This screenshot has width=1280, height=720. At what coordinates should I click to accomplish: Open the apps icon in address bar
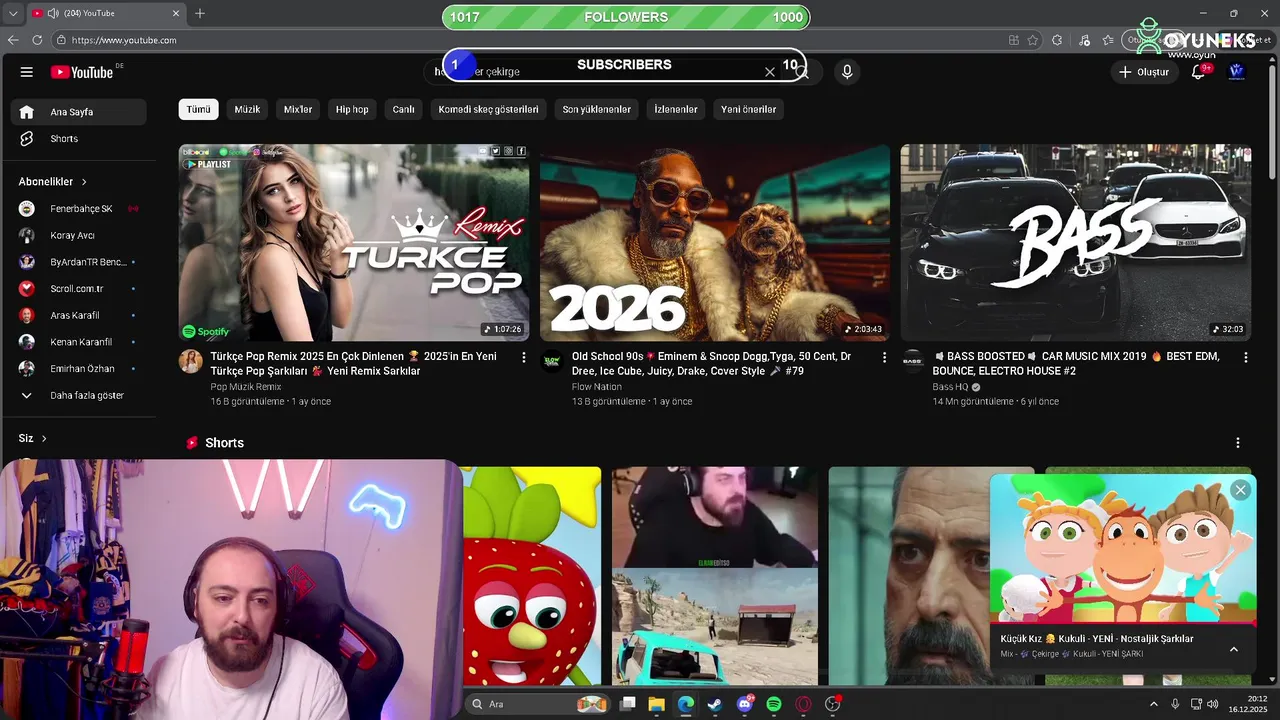tap(1014, 40)
